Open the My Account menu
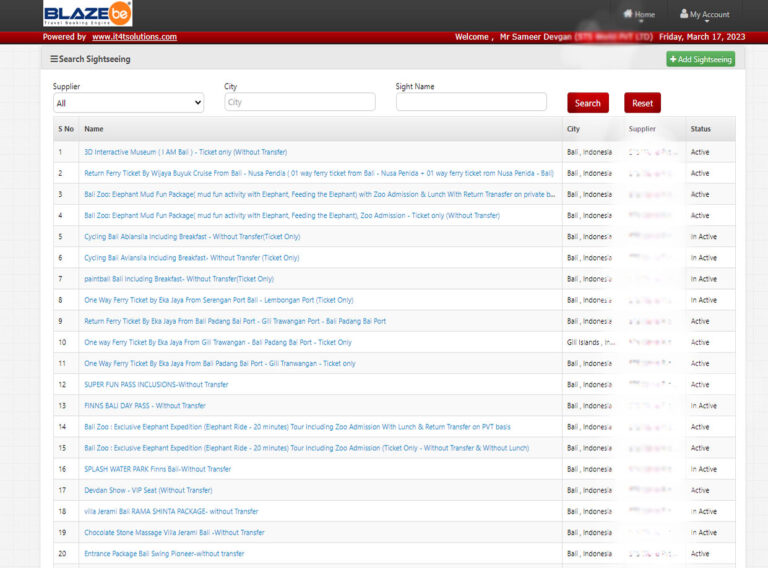The image size is (768, 568). click(x=705, y=14)
